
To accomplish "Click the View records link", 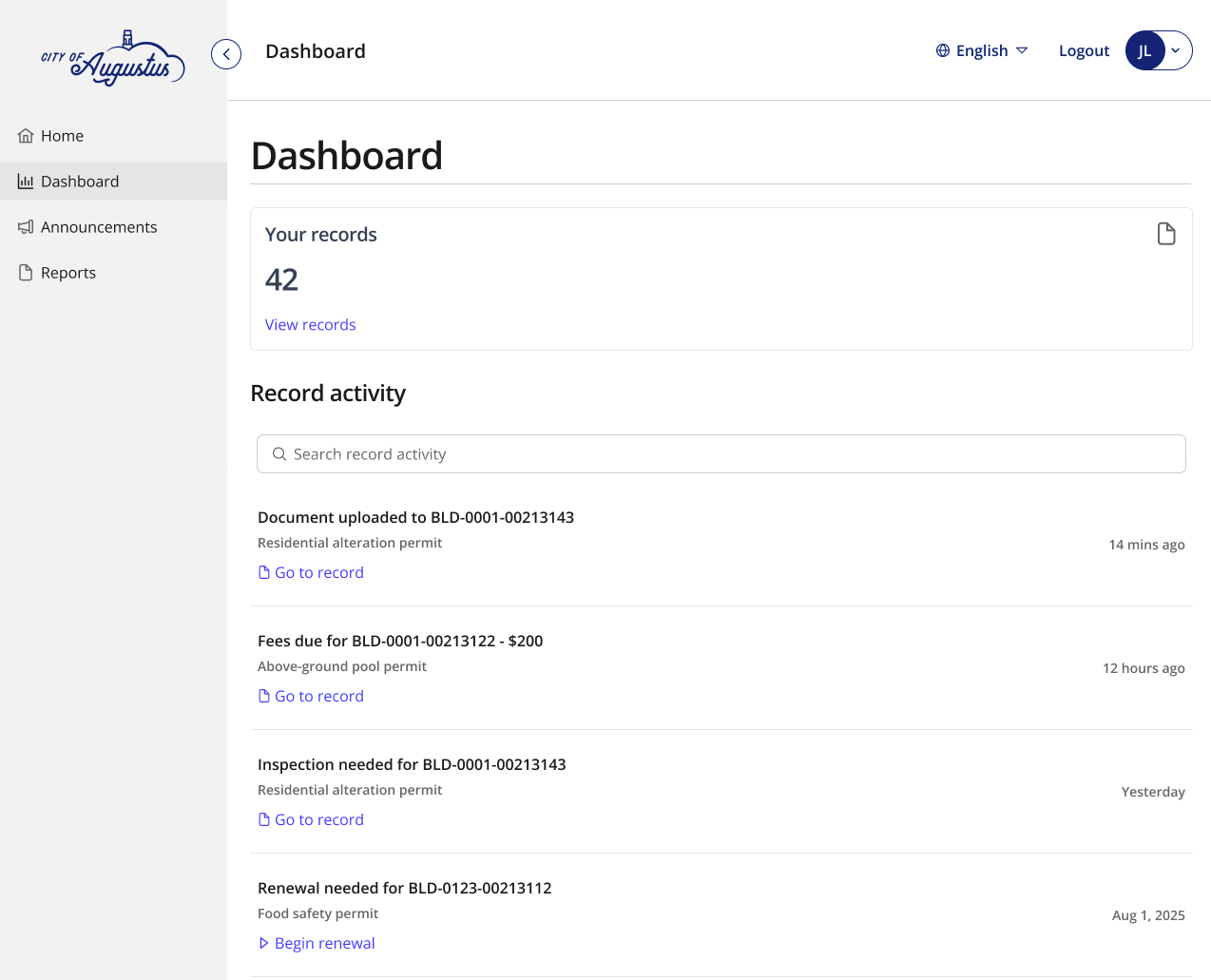I will 310,324.
